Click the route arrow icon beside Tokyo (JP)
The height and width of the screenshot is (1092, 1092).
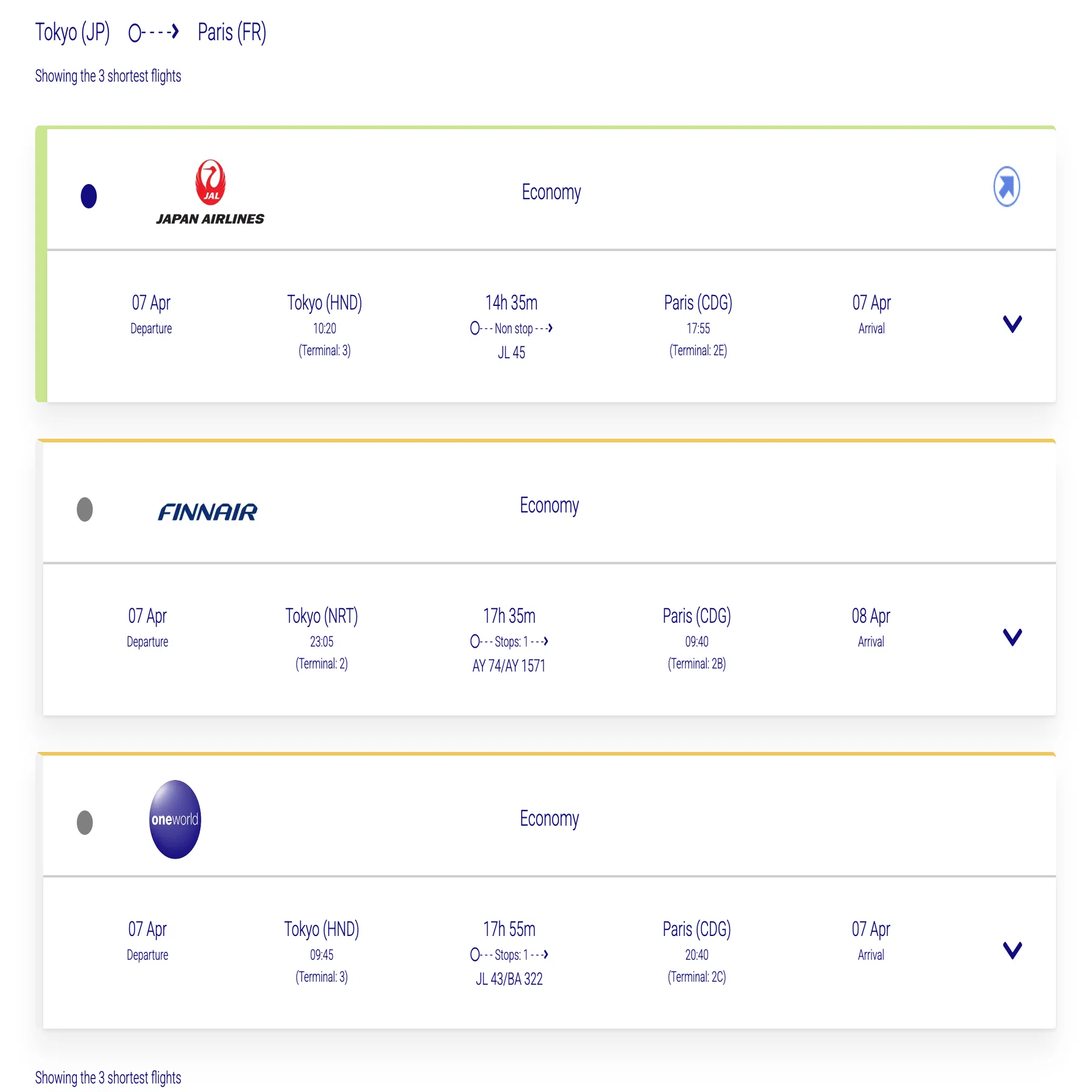click(154, 32)
